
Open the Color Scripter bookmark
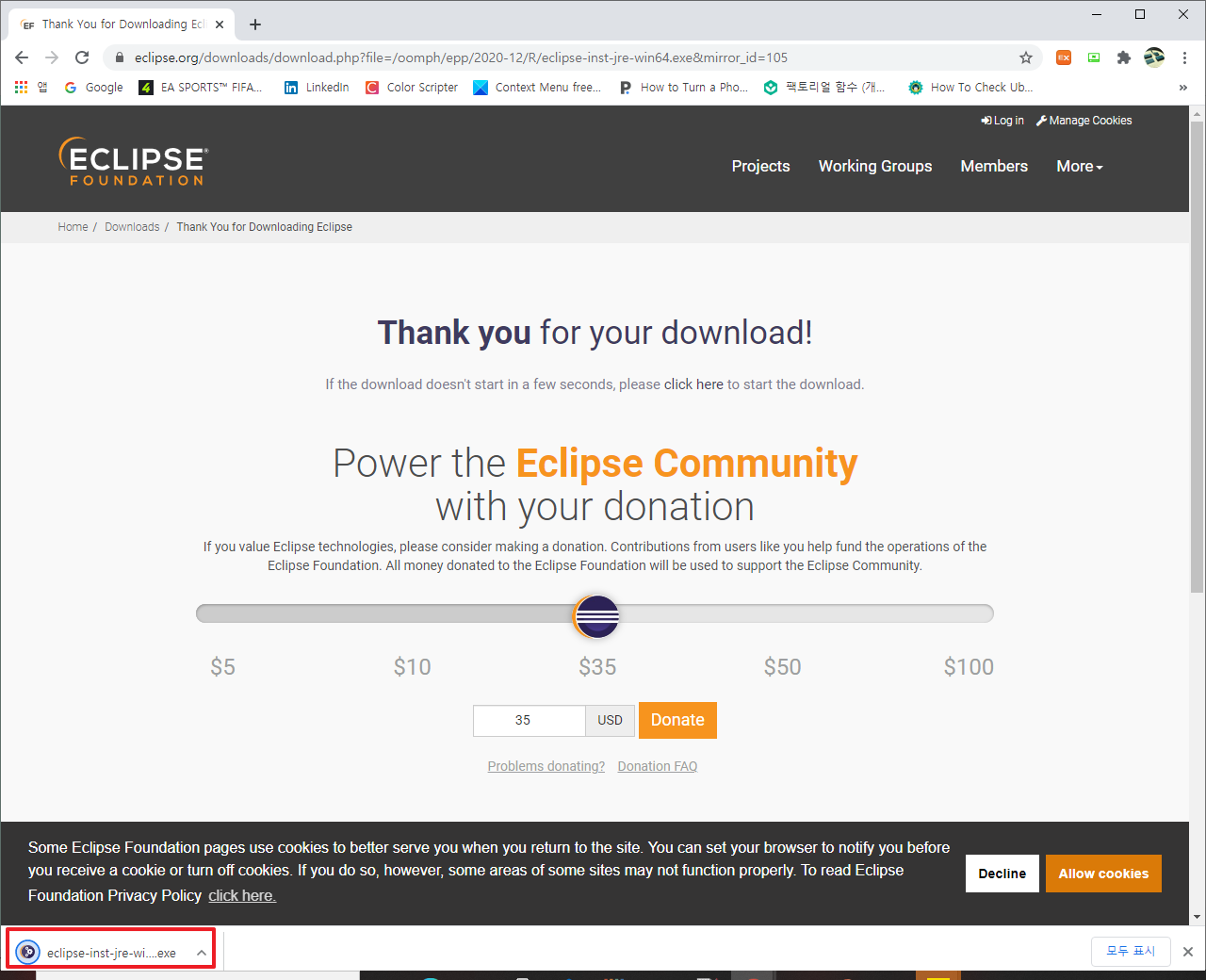coord(412,87)
